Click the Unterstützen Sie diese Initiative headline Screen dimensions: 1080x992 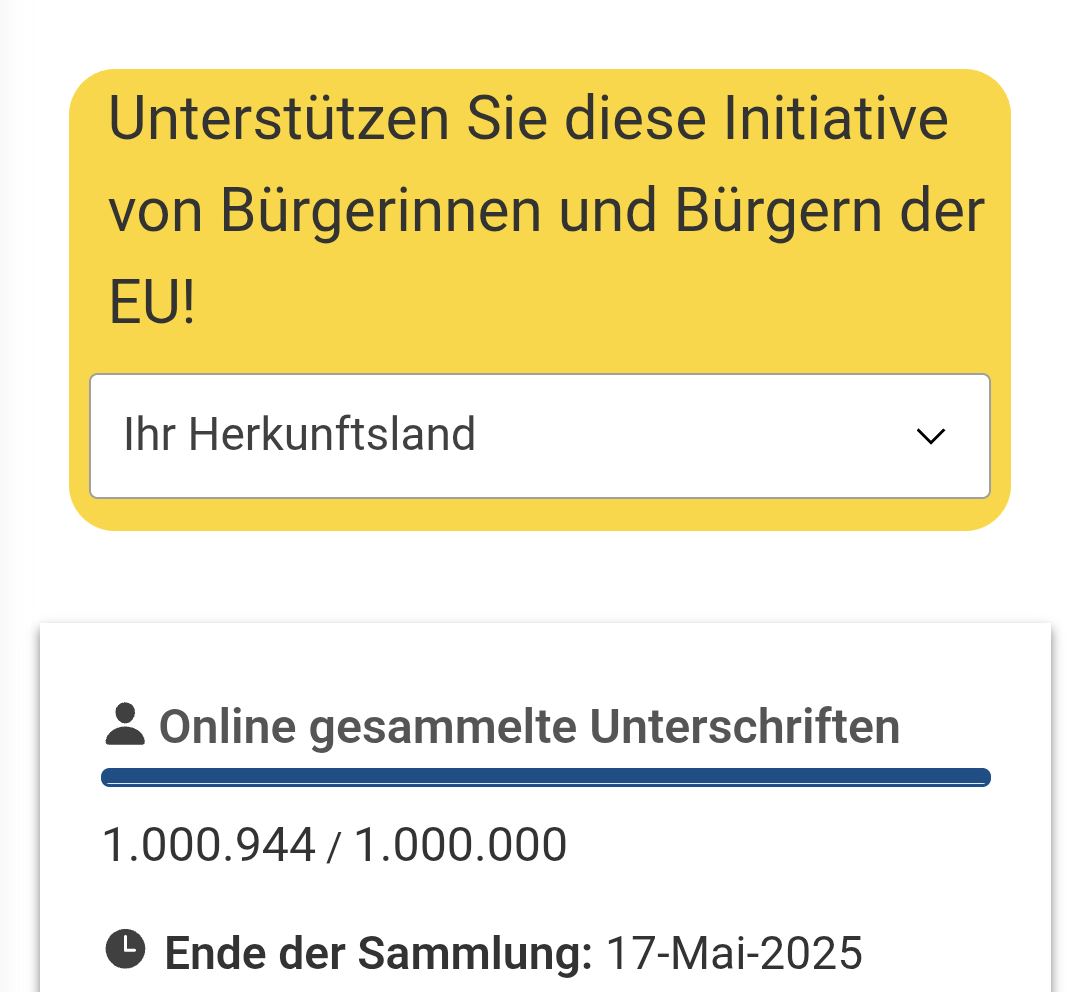click(x=528, y=120)
